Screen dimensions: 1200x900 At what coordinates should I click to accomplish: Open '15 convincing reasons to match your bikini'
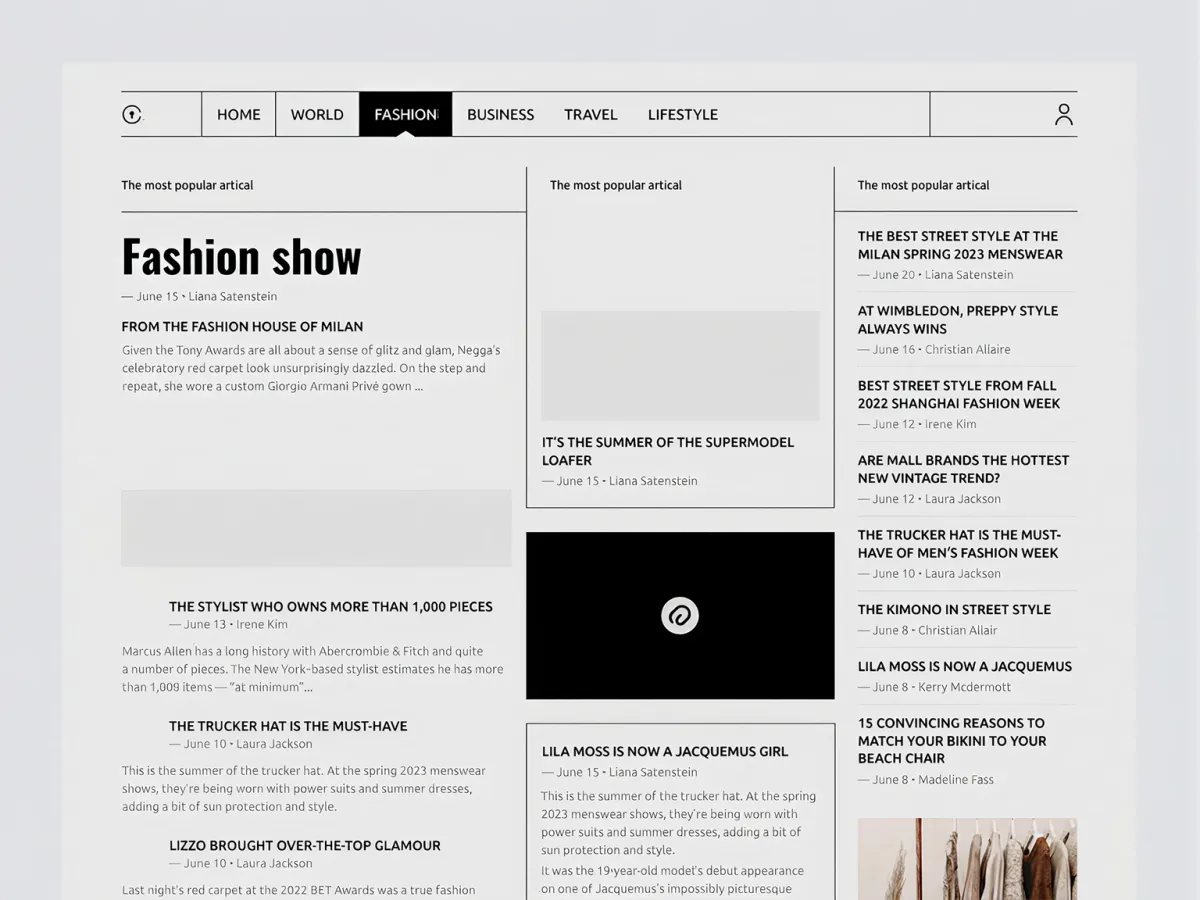coord(952,740)
